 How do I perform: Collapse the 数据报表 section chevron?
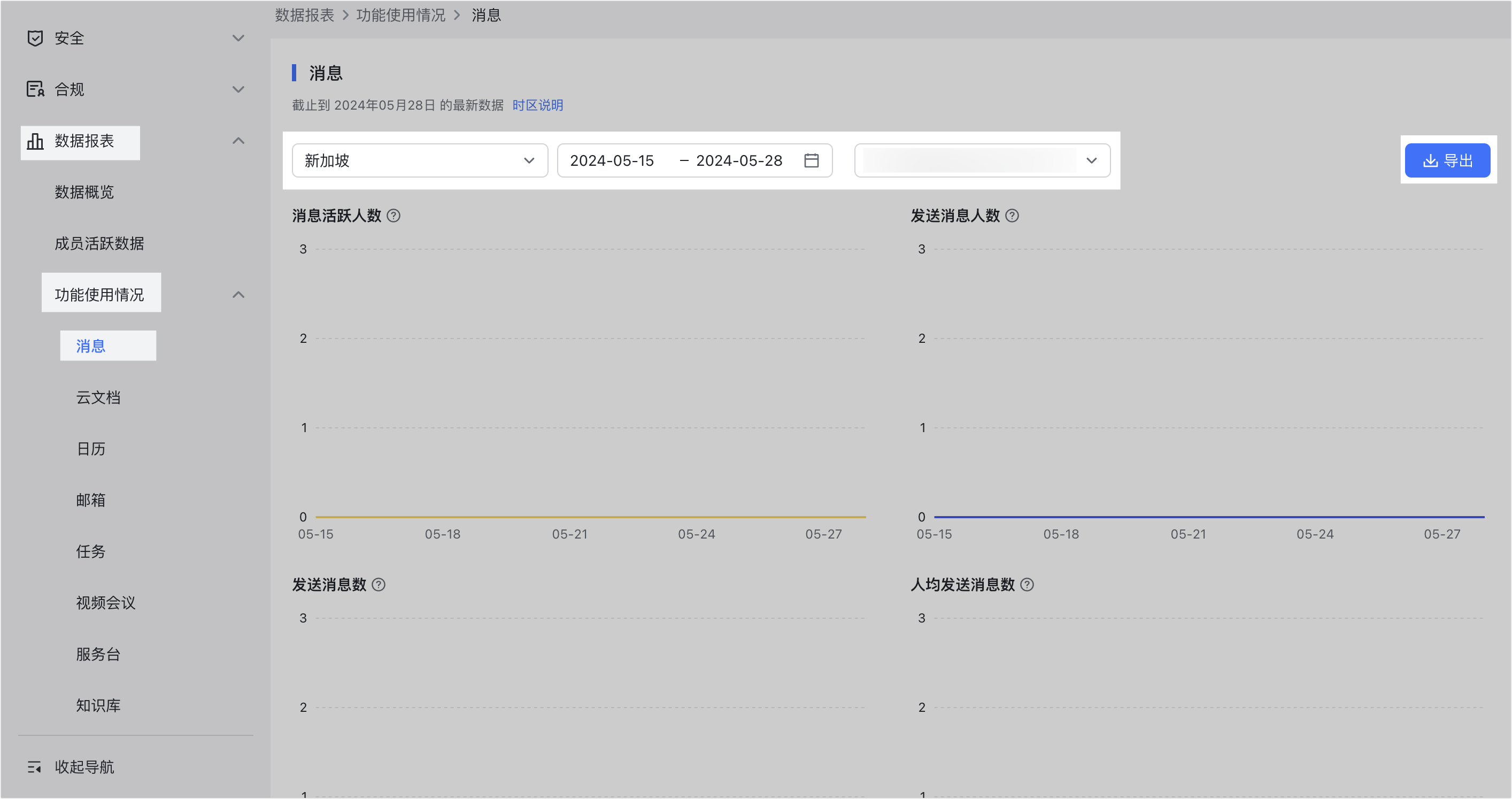tap(238, 141)
